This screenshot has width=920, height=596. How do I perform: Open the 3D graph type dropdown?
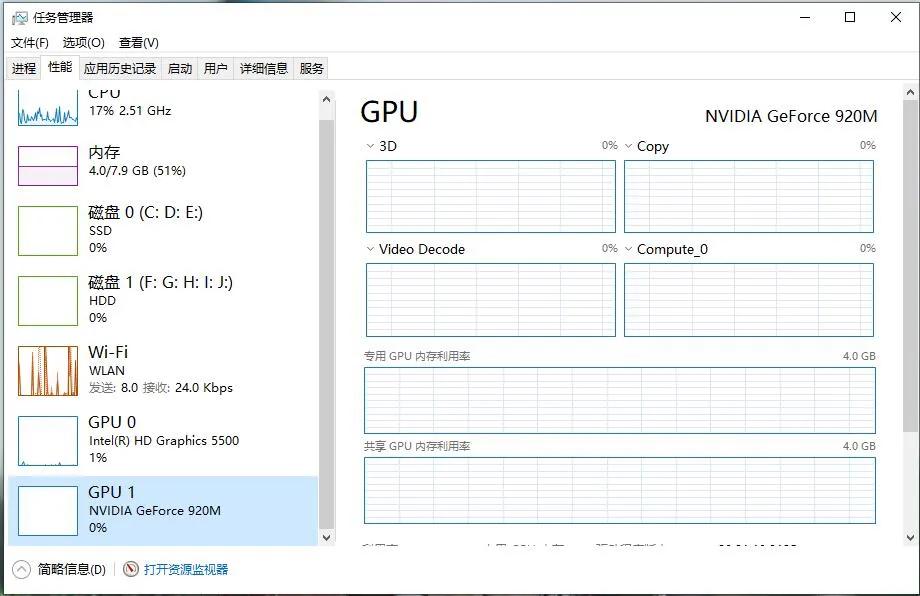point(371,146)
